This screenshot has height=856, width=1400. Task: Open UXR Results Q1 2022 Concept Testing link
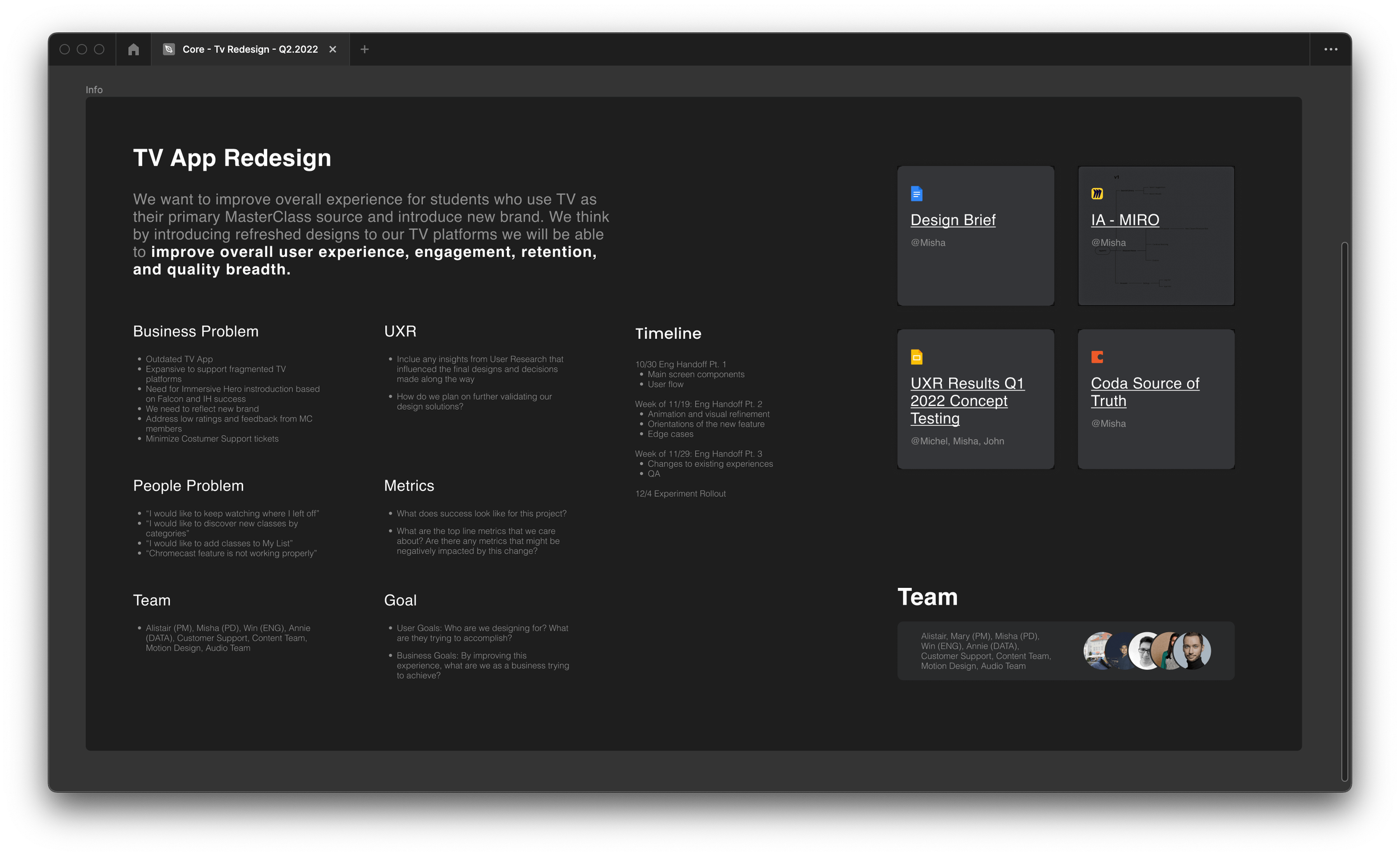point(967,400)
